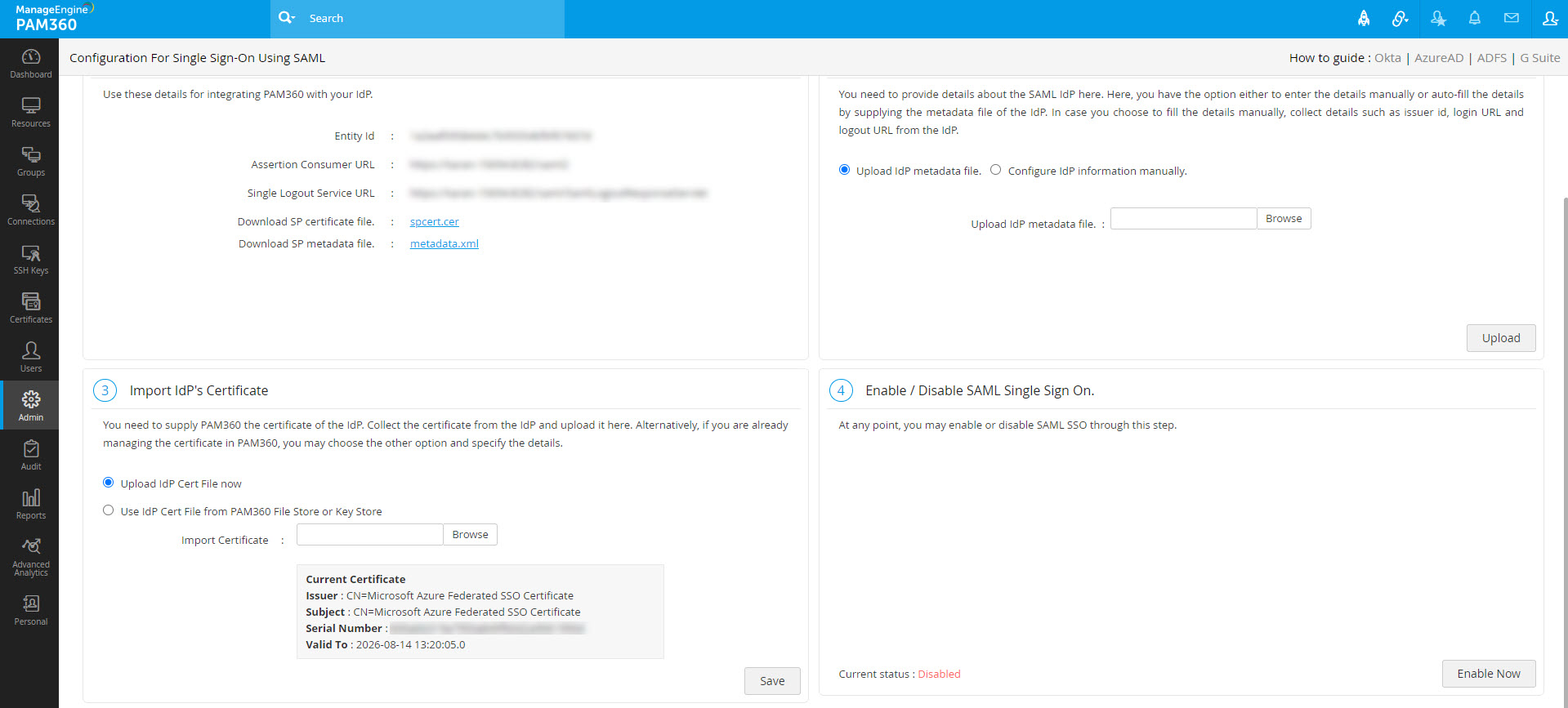
Task: Click the 'Current Certificate' label
Action: point(355,579)
